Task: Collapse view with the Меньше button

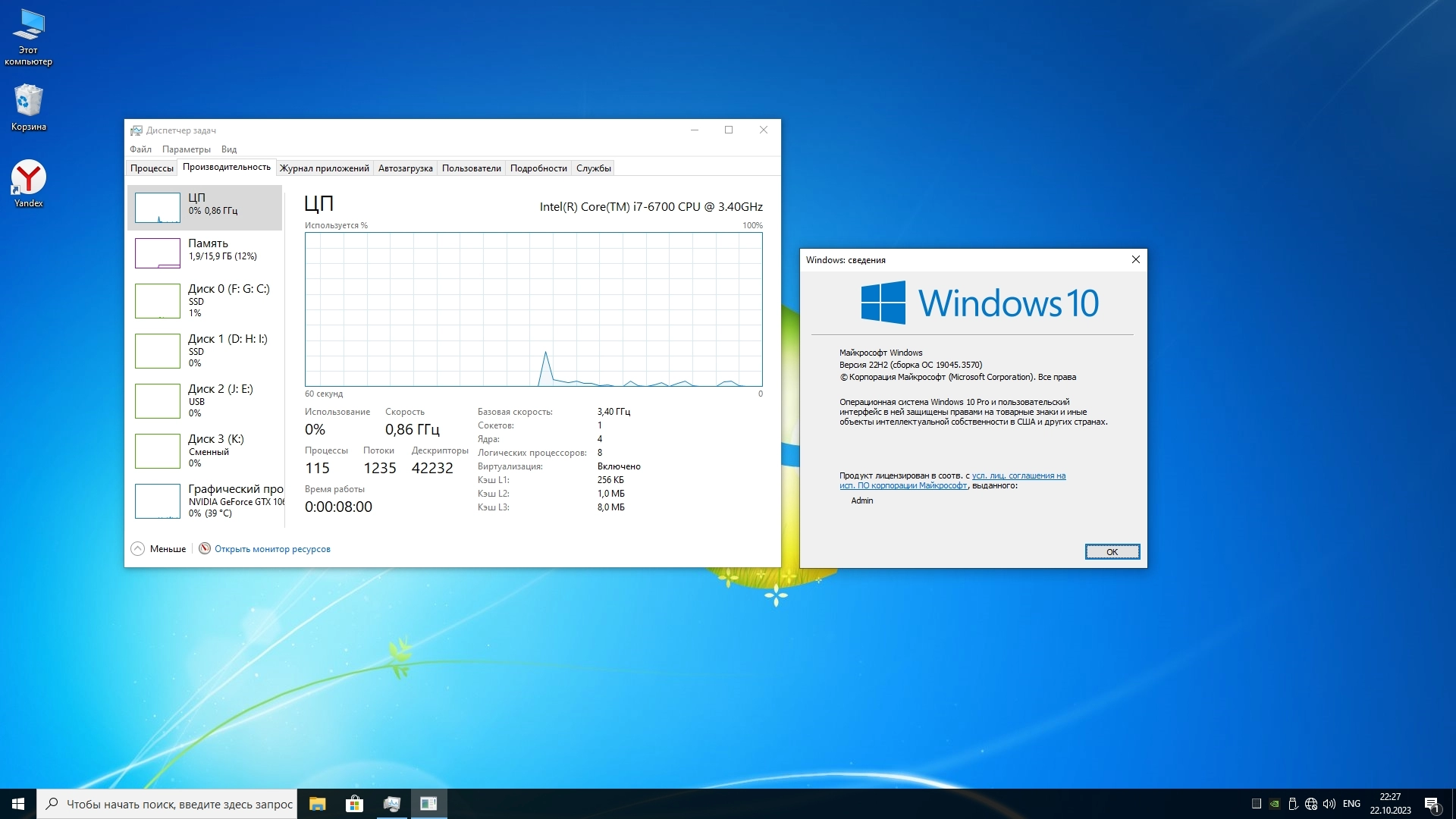Action: point(158,549)
